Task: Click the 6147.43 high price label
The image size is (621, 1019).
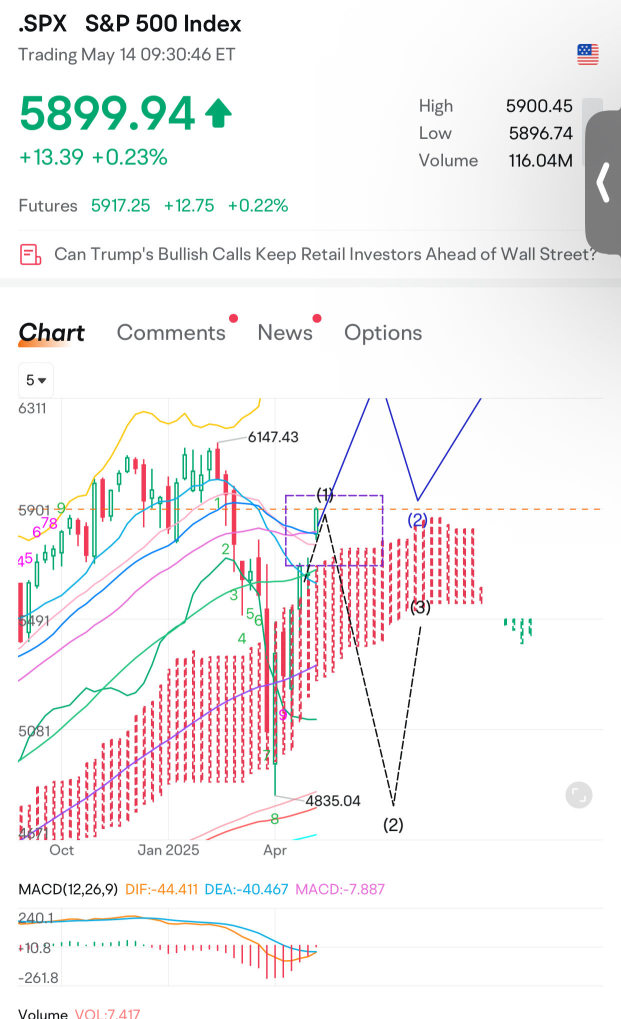Action: pos(273,437)
